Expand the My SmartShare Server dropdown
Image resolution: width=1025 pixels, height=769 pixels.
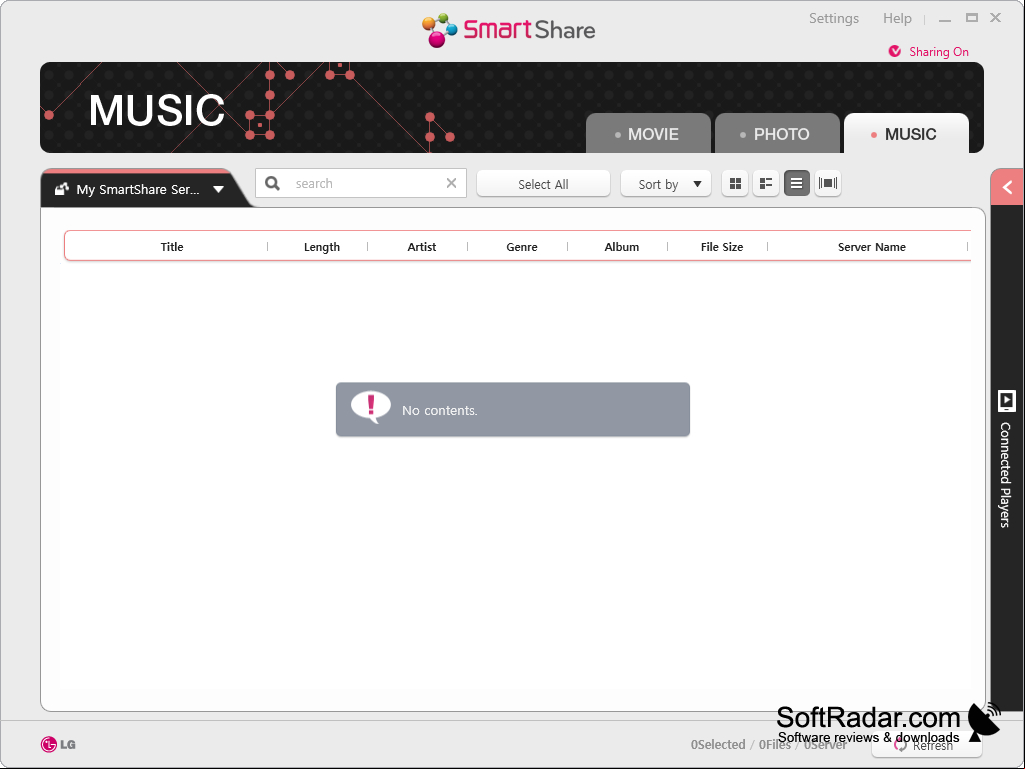(219, 190)
